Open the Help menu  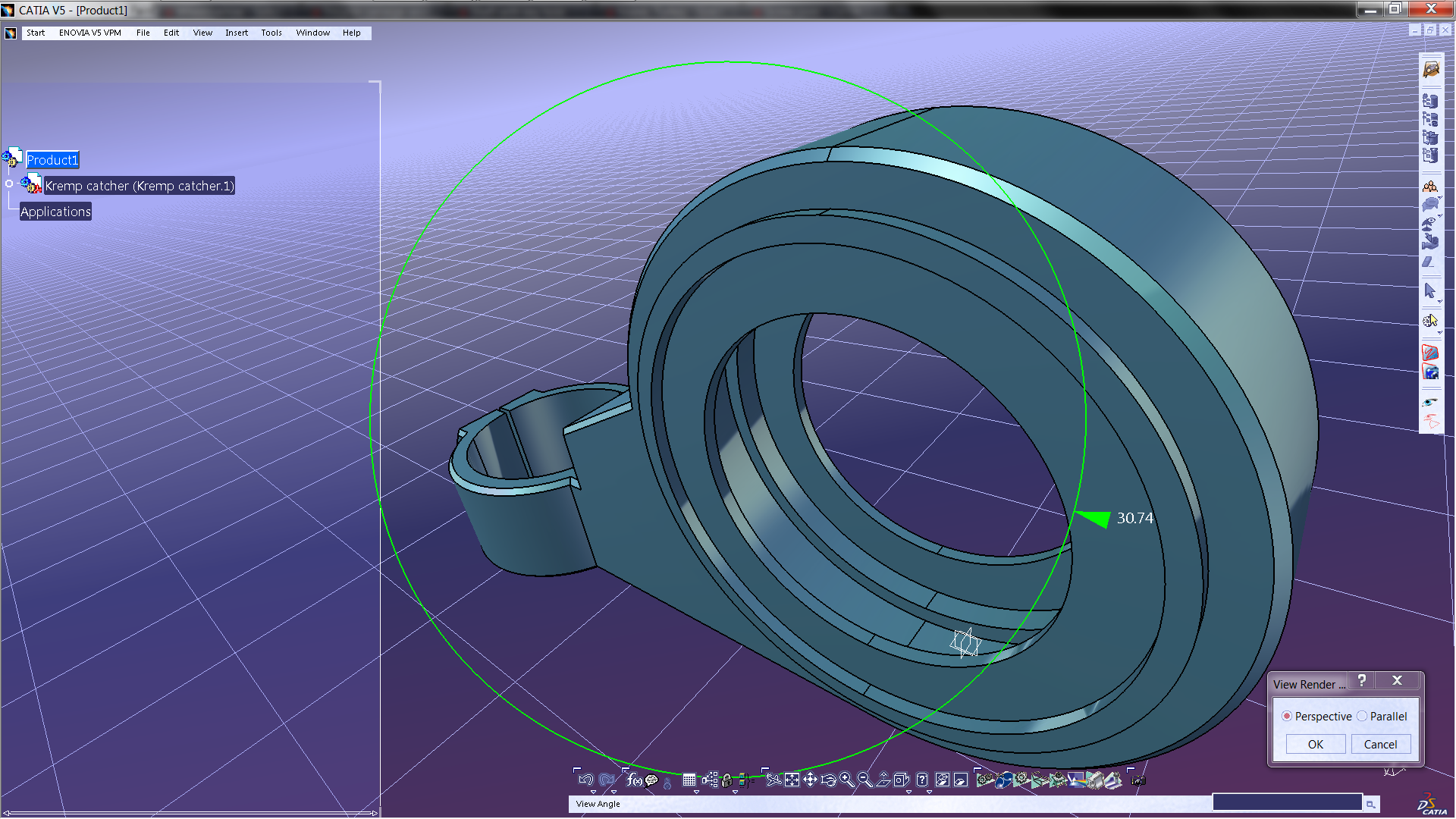coord(351,33)
